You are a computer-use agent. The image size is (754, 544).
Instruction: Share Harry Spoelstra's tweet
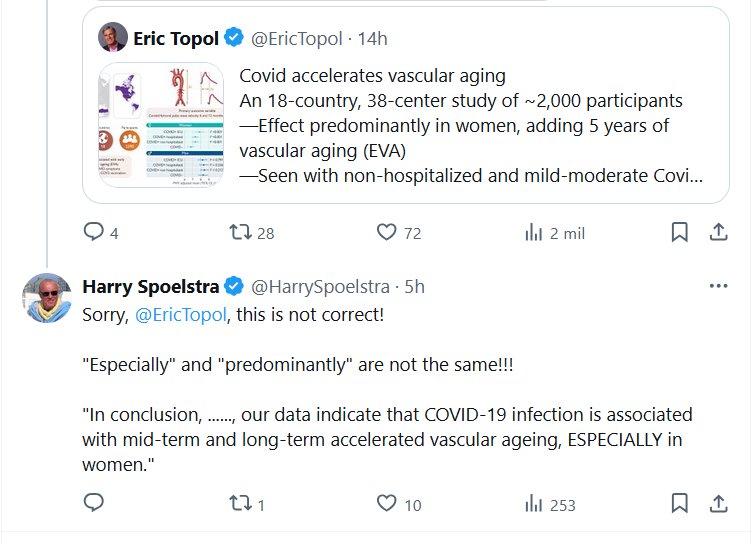(x=717, y=504)
